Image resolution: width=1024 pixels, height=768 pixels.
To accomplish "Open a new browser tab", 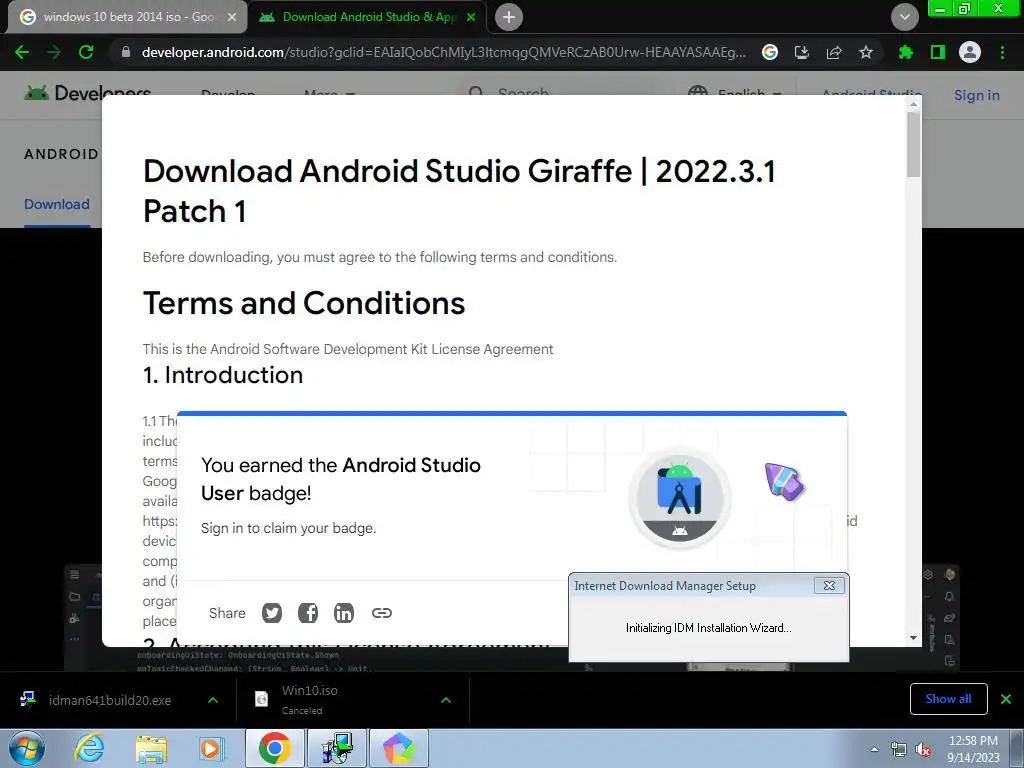I will click(509, 17).
